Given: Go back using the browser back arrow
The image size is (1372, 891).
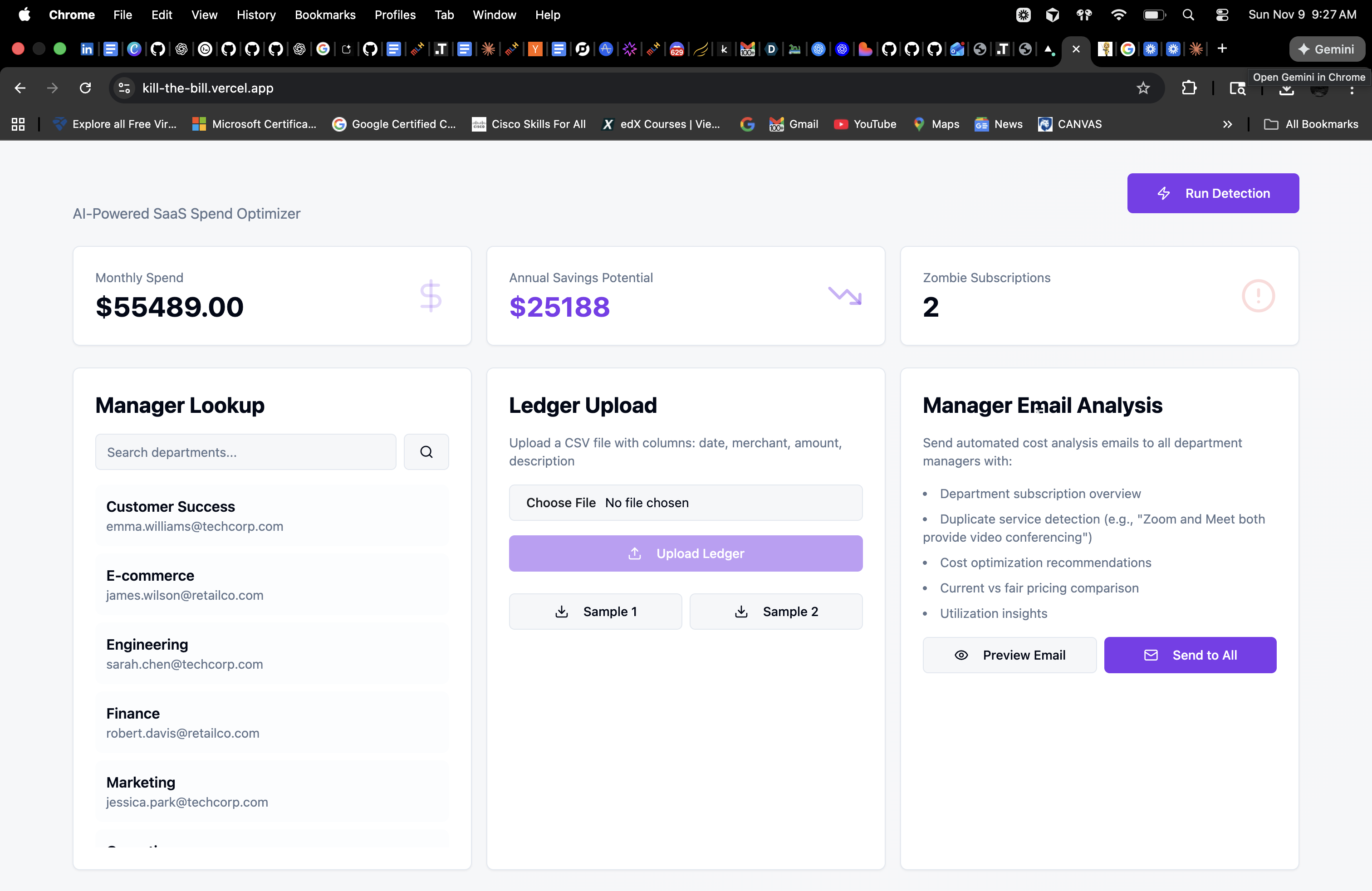Looking at the screenshot, I should 20,88.
